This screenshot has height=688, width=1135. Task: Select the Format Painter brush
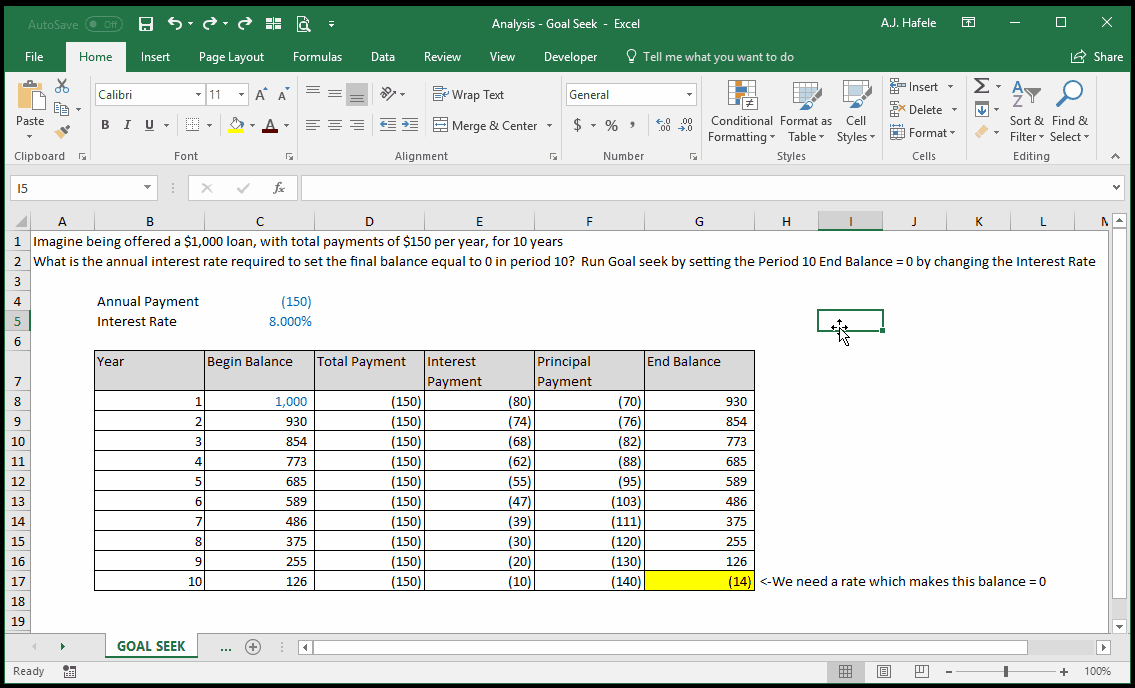click(x=62, y=132)
